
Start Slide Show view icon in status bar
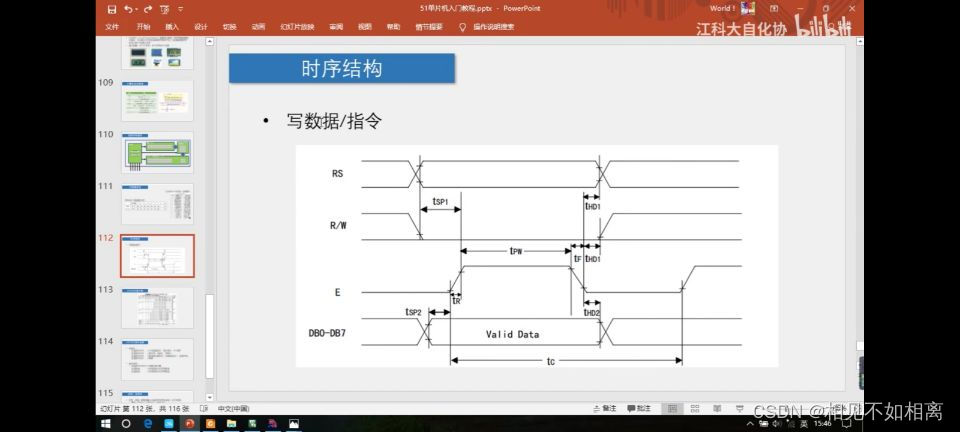tap(740, 408)
